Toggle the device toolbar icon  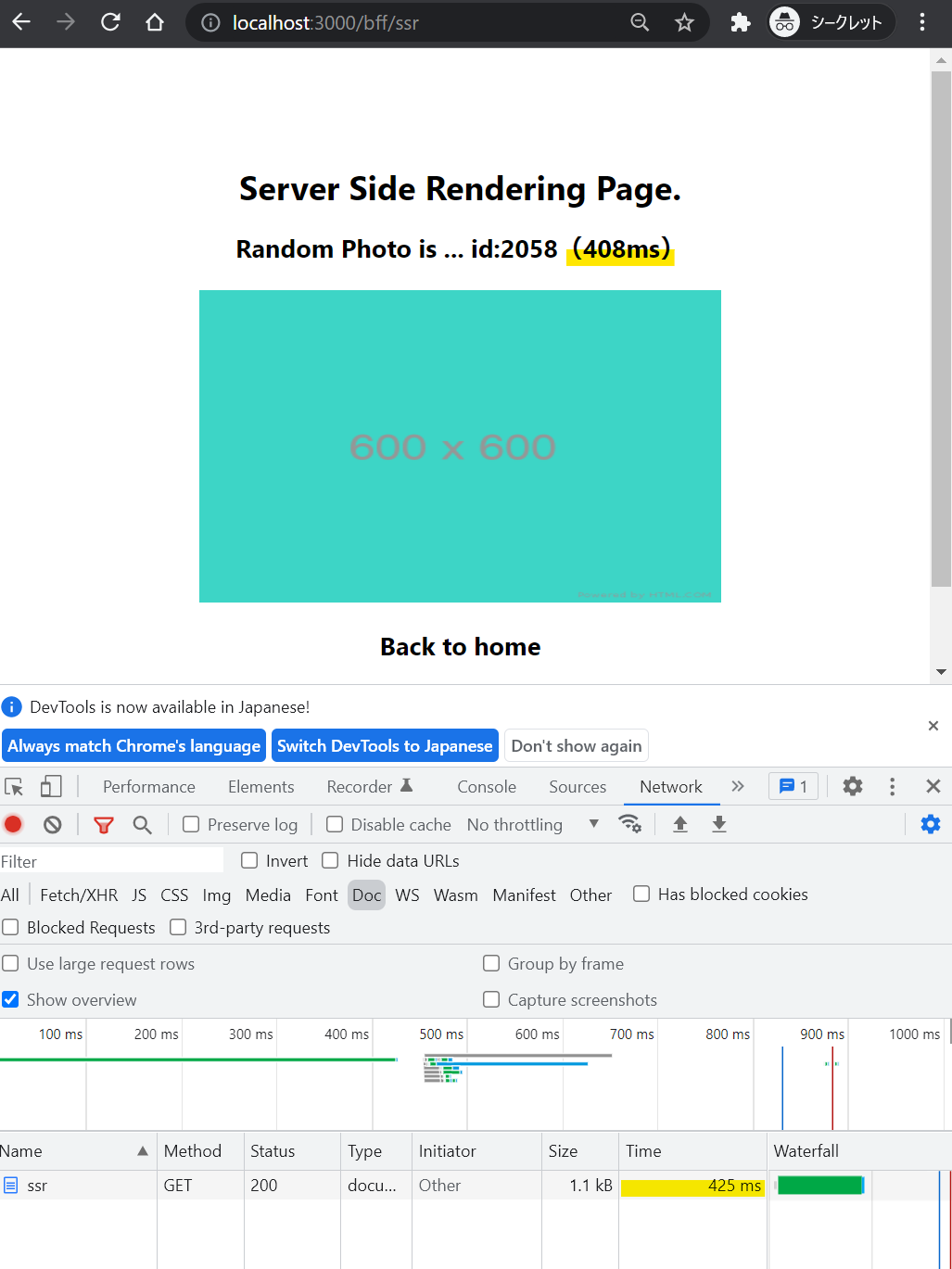[x=51, y=786]
